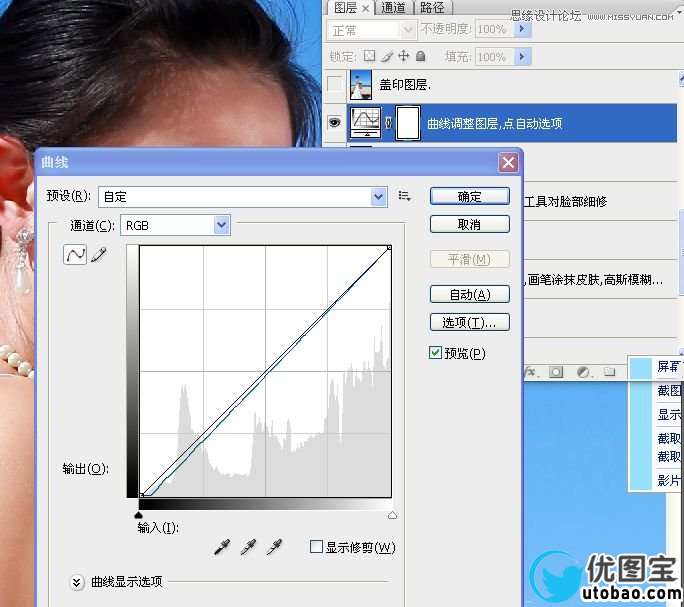Screen dimensions: 684x607
Task: Pick the gray point eyedropper
Action: coord(248,546)
